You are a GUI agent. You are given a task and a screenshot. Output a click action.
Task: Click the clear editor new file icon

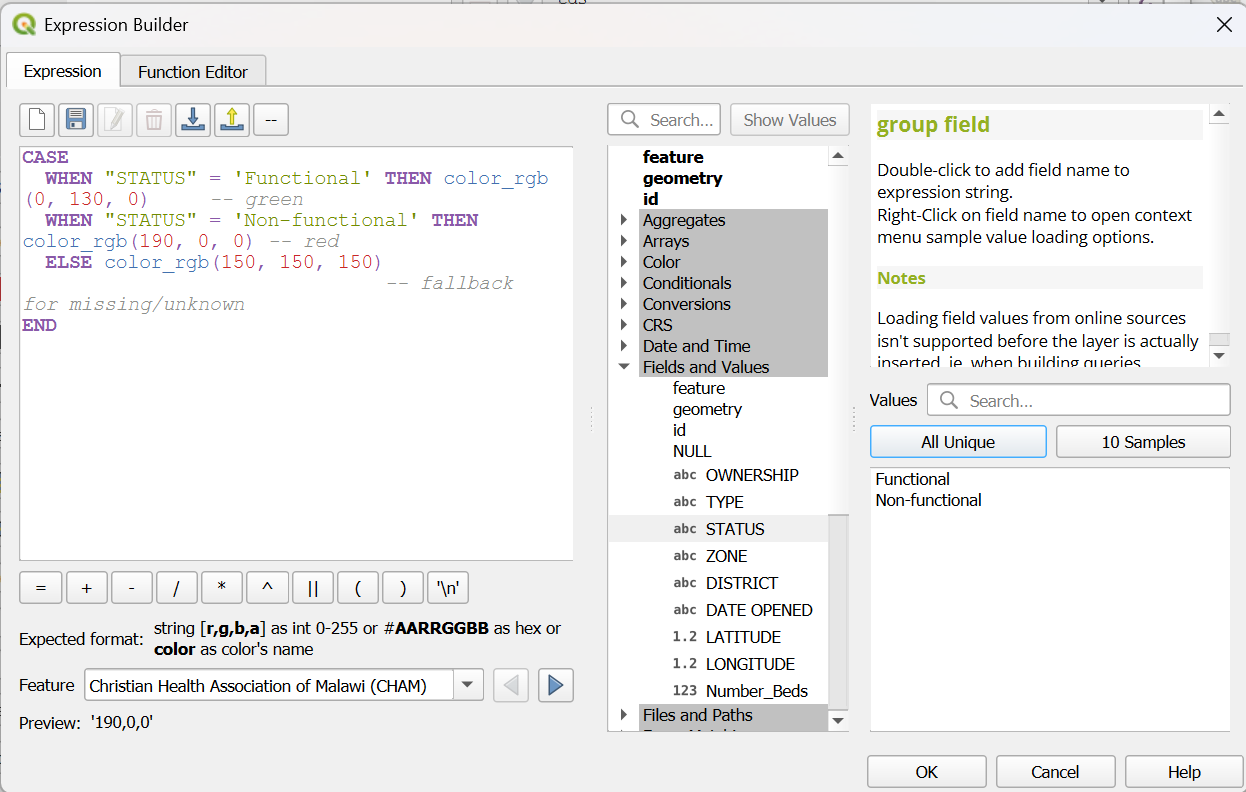pyautogui.click(x=37, y=120)
